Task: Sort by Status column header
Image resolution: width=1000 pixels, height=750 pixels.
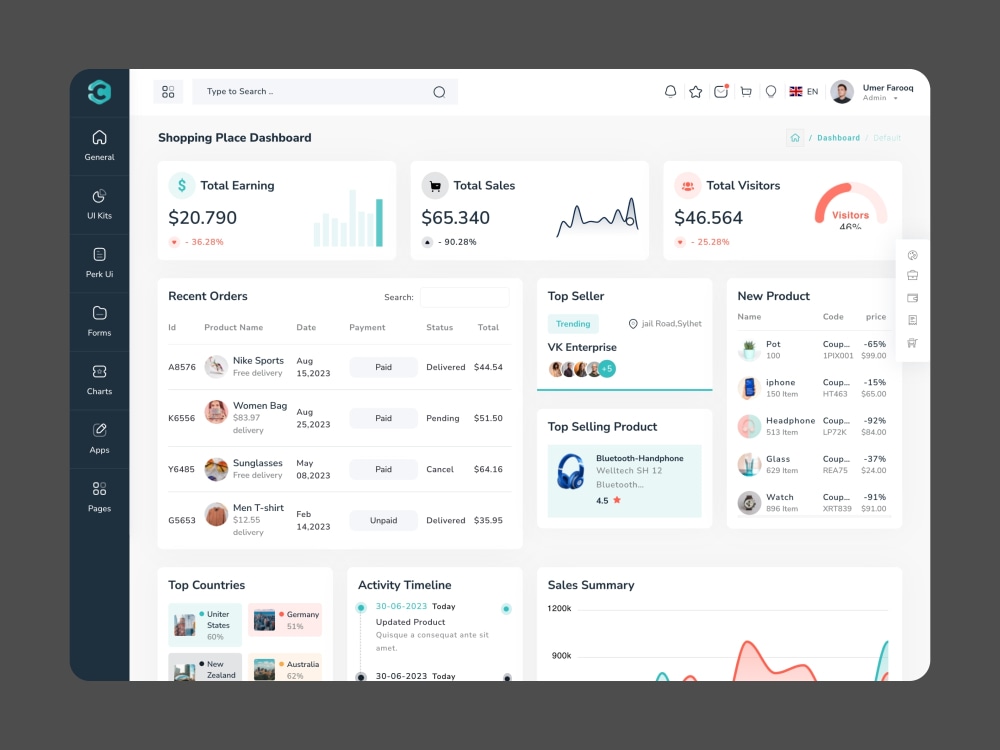Action: pos(439,327)
